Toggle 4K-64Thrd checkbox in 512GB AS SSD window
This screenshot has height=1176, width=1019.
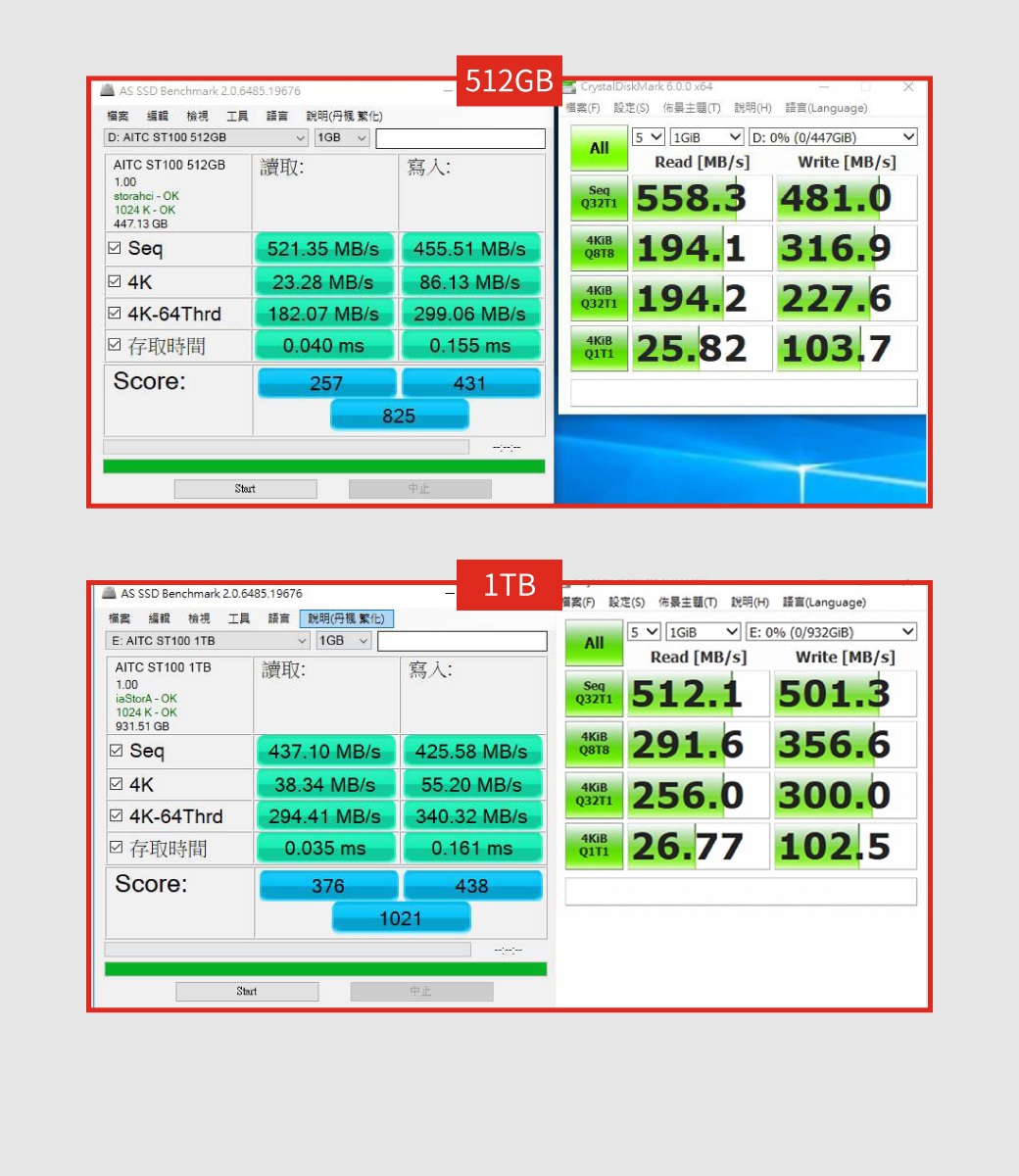point(115,314)
